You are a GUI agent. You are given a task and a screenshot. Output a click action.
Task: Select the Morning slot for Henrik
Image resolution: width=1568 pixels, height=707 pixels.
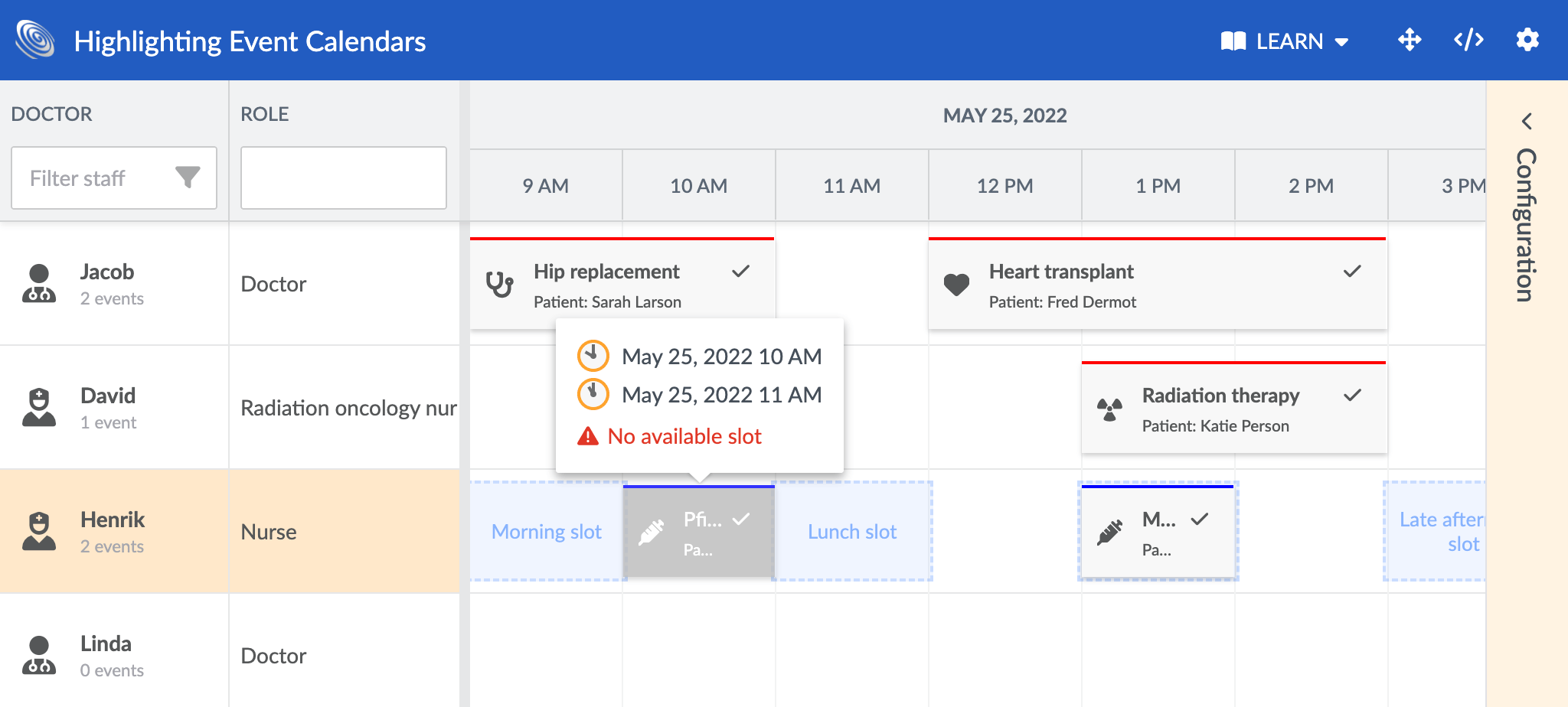546,532
